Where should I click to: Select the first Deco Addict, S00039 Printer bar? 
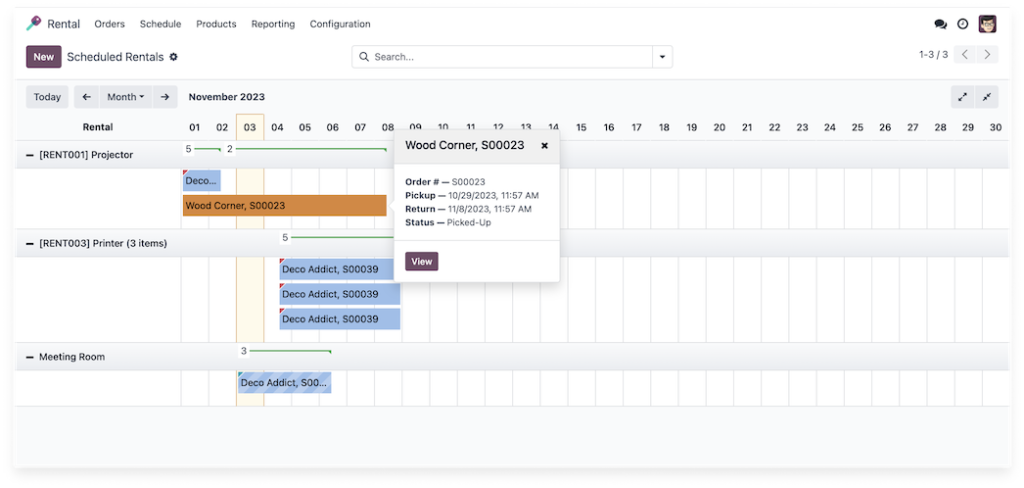[x=336, y=269]
